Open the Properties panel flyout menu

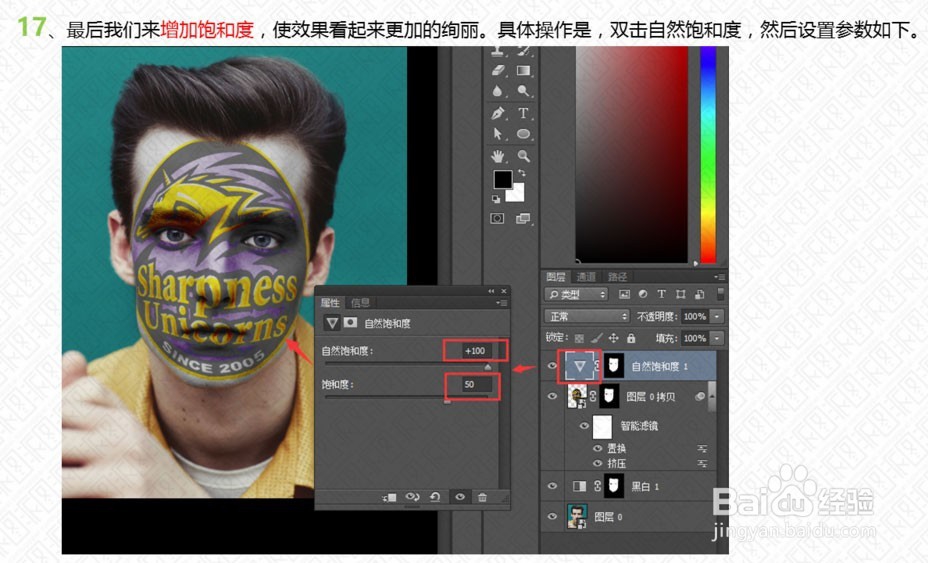coord(501,303)
